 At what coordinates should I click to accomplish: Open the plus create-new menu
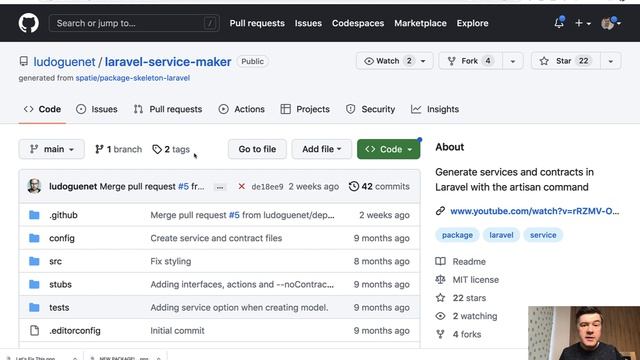[x=582, y=23]
